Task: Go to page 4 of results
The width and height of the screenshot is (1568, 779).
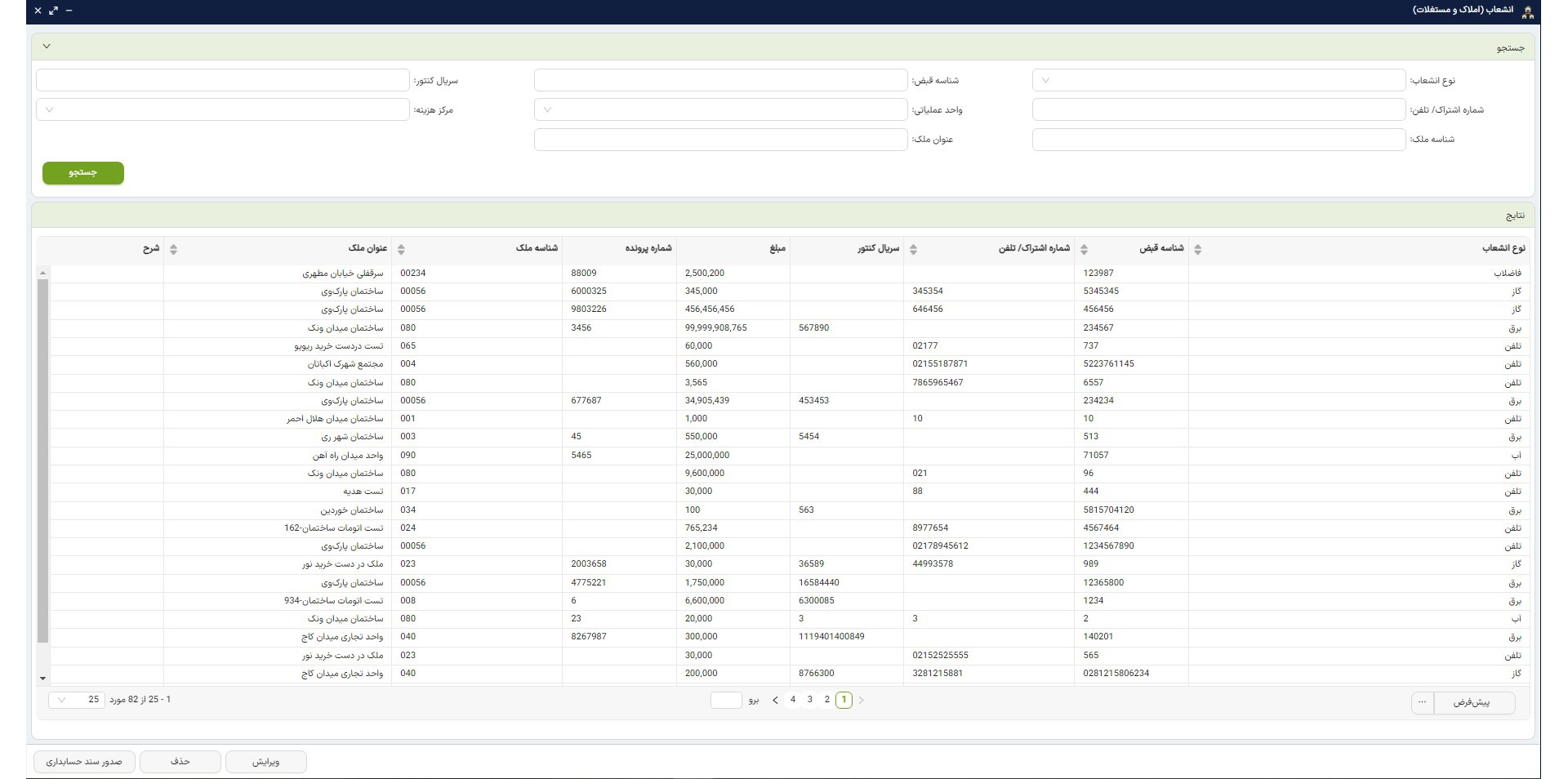Action: click(792, 700)
